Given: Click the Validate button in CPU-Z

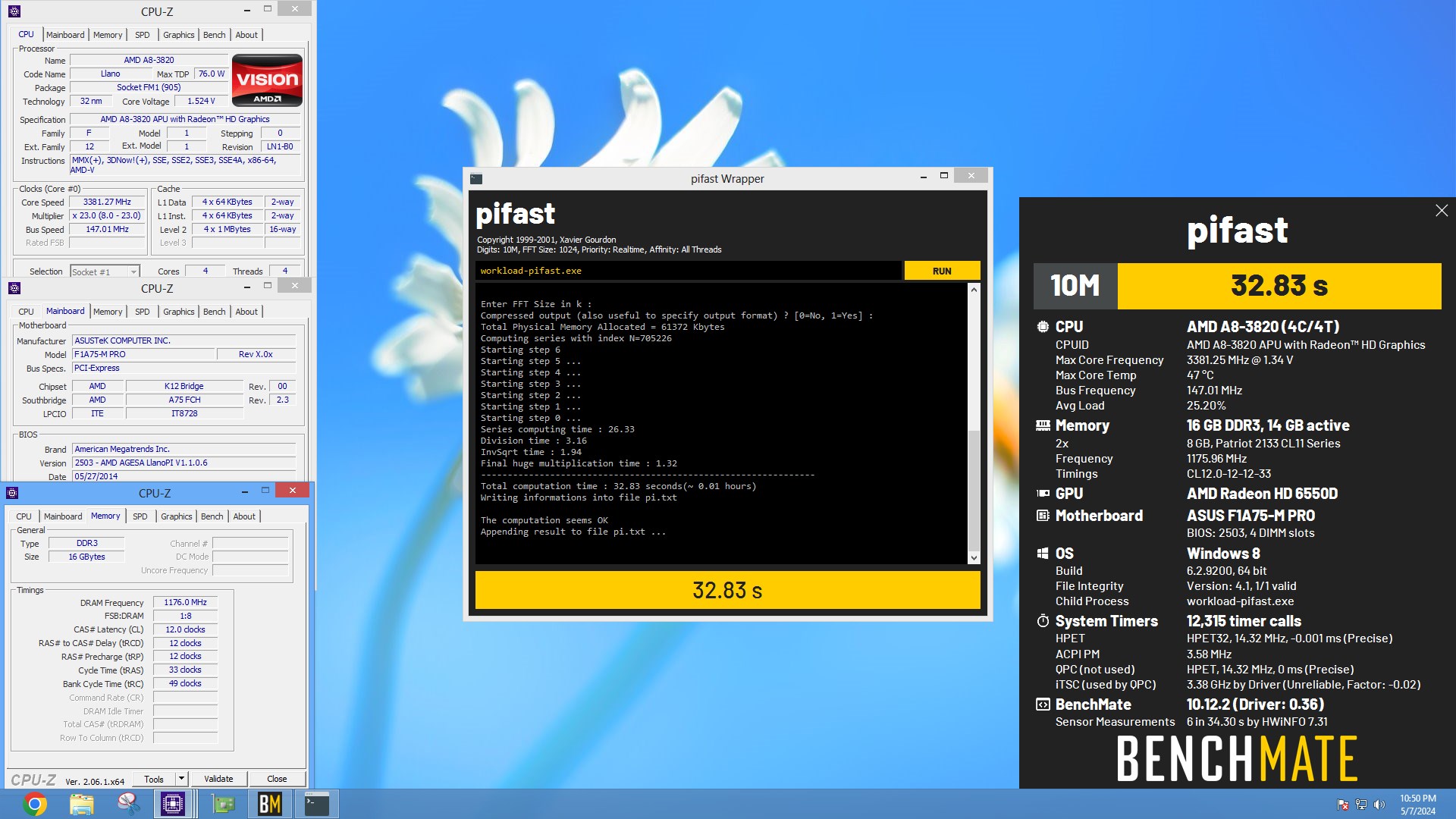Looking at the screenshot, I should (218, 779).
